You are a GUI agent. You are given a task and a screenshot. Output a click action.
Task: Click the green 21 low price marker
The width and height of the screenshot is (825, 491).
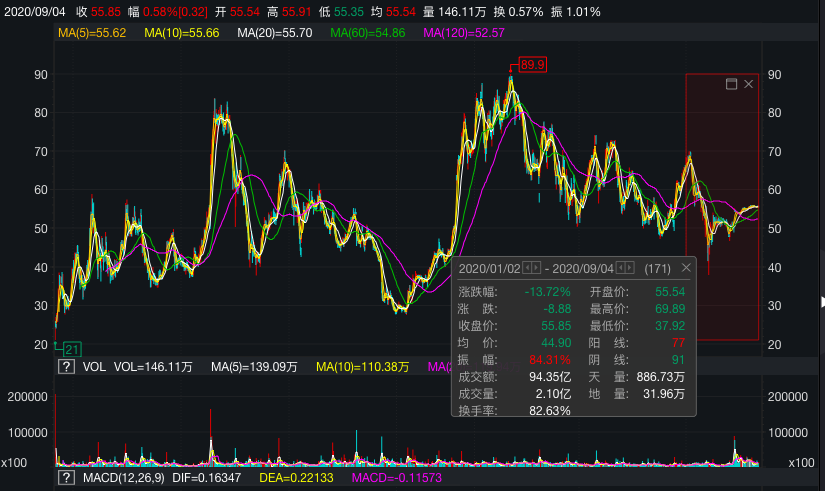pyautogui.click(x=72, y=349)
